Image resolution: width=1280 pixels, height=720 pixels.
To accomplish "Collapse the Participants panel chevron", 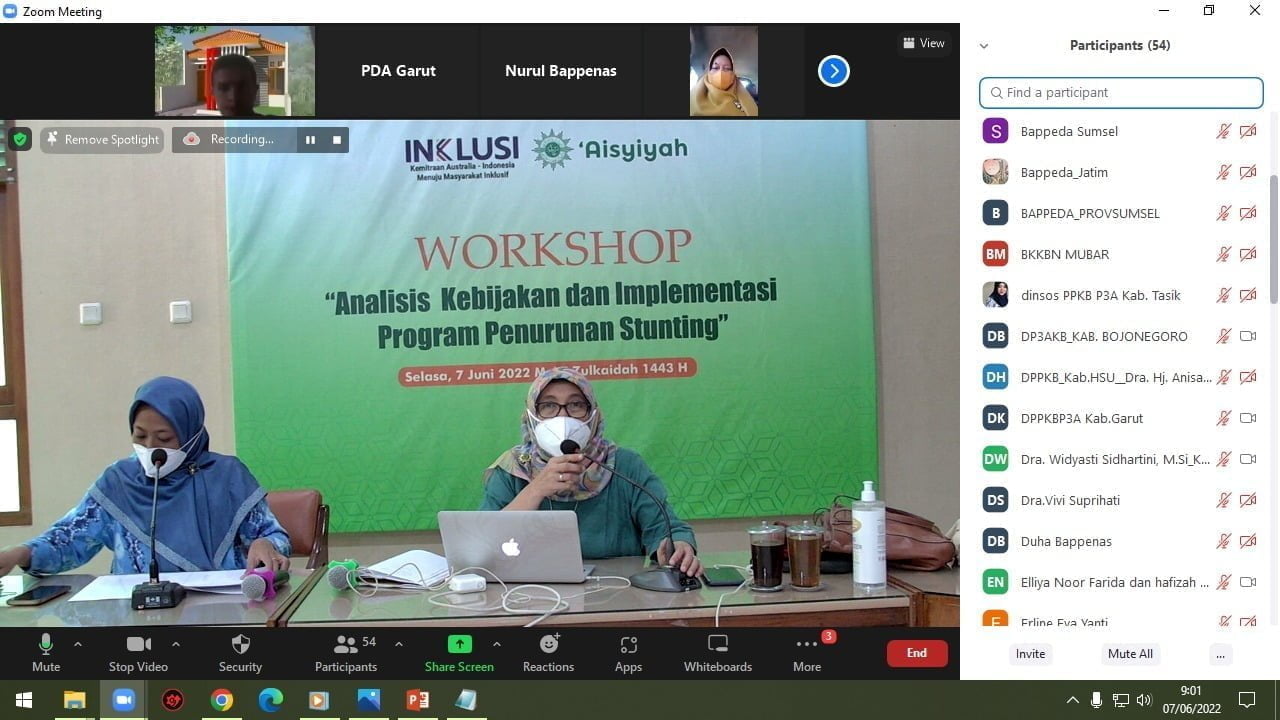I will pos(984,46).
